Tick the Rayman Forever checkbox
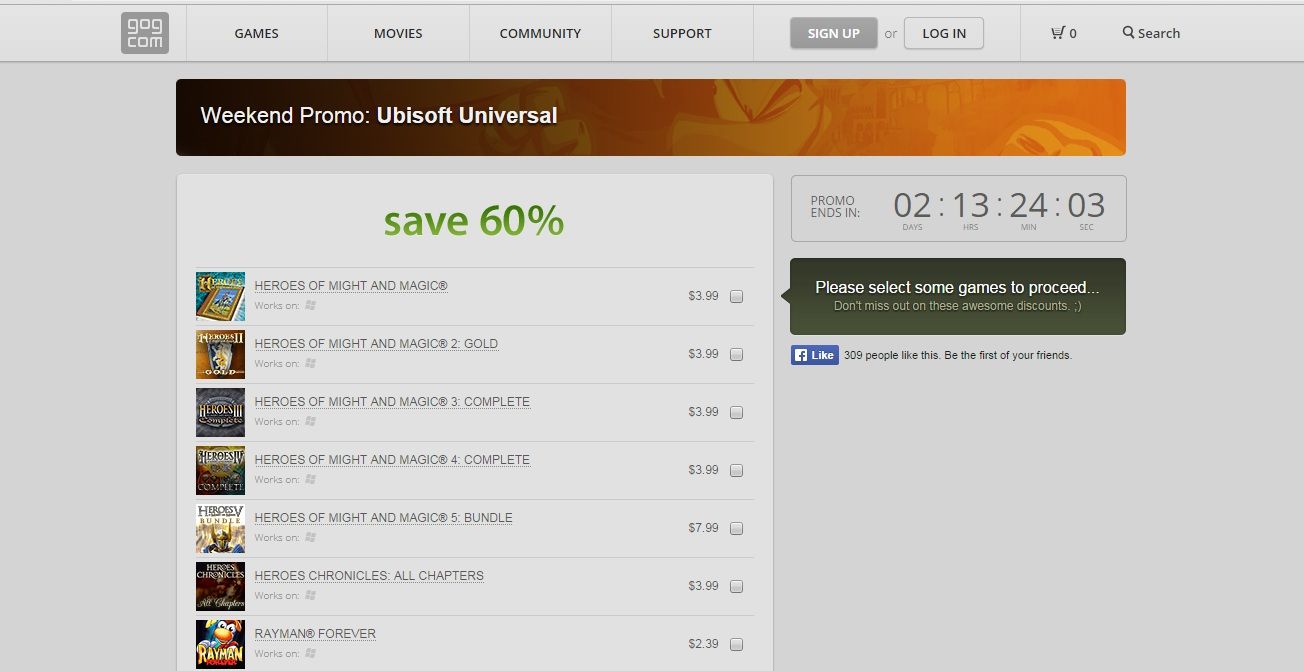 point(737,644)
